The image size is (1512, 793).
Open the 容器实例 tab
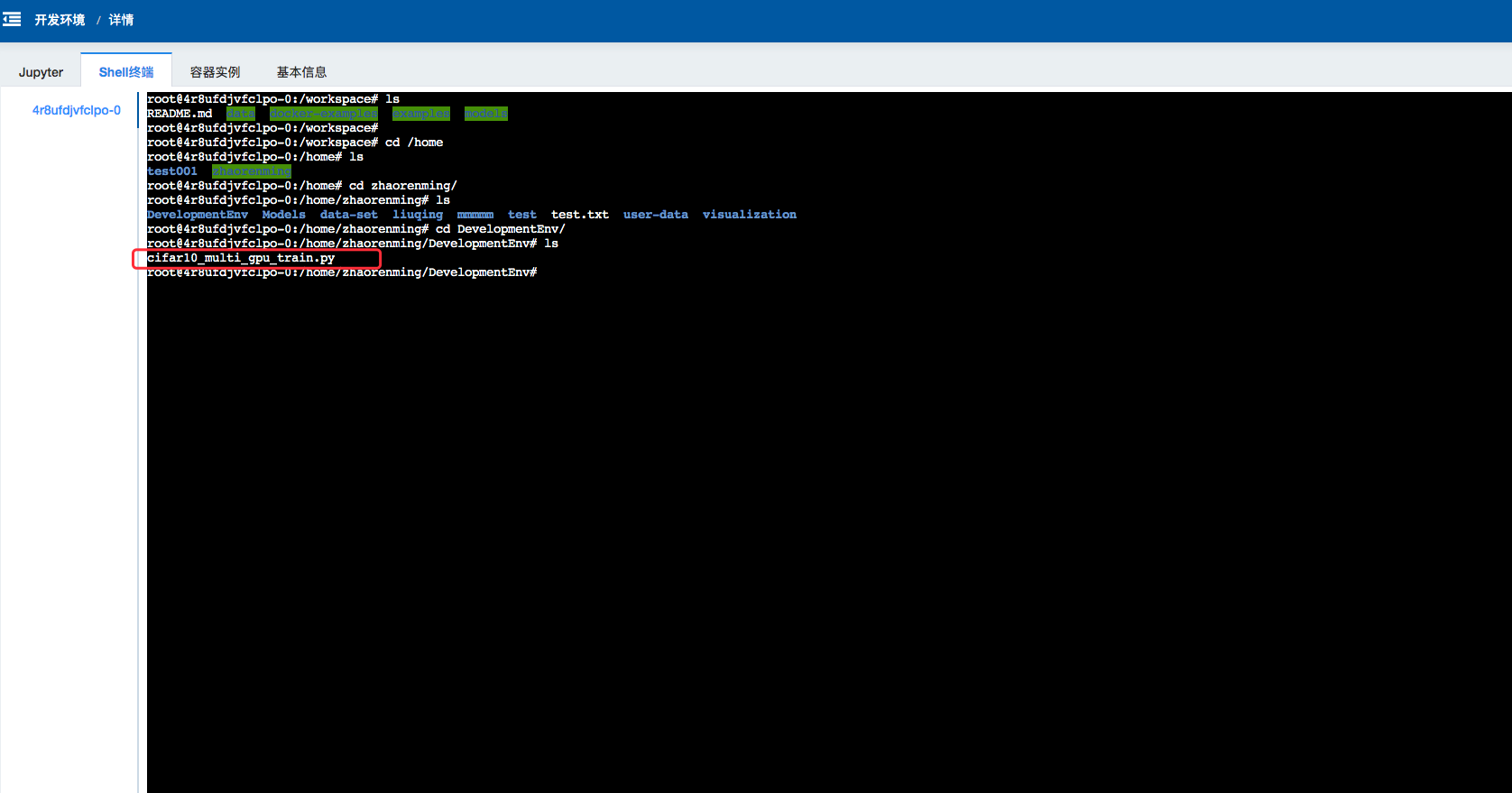click(x=215, y=72)
